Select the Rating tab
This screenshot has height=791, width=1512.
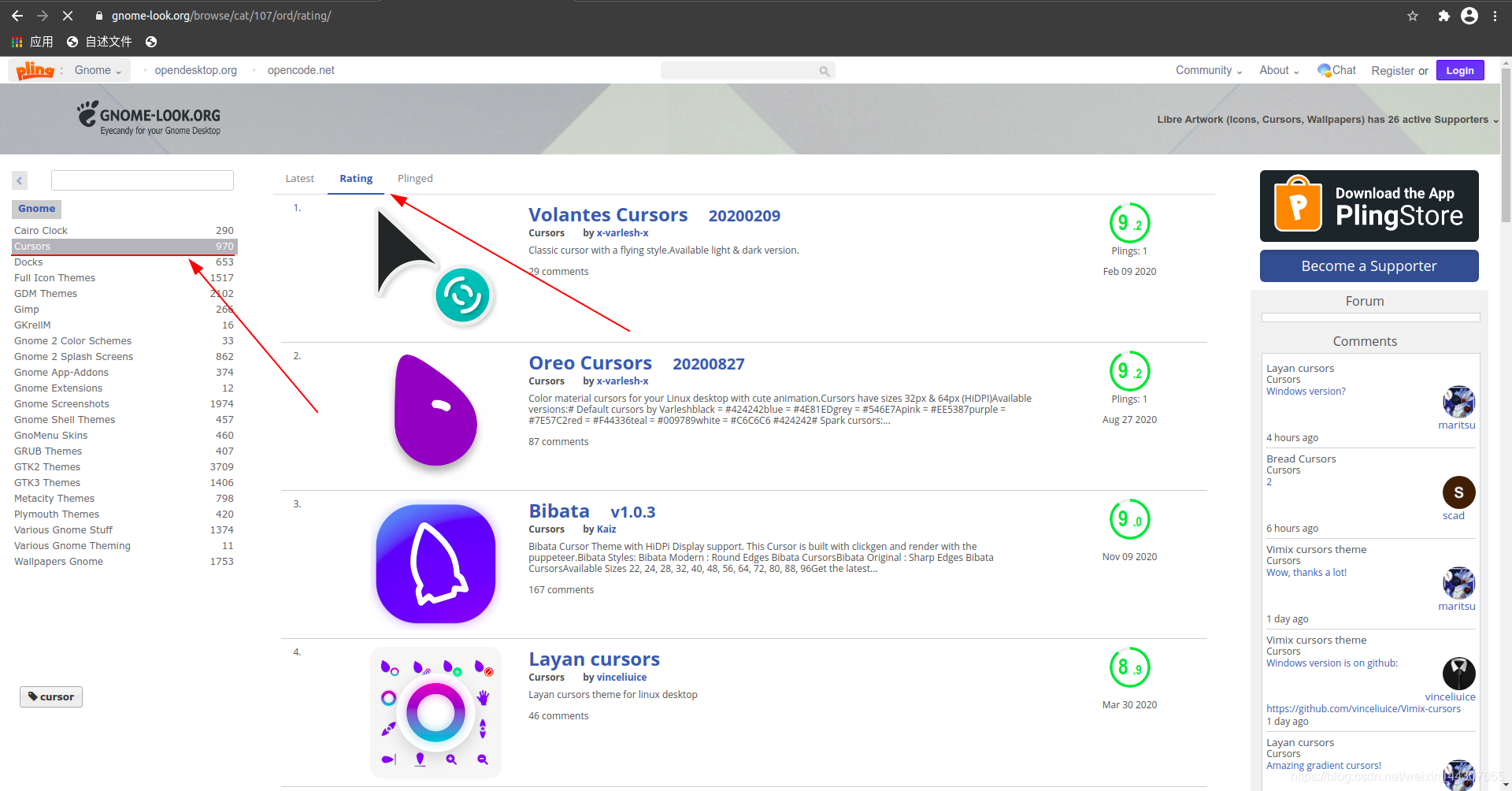tap(356, 179)
